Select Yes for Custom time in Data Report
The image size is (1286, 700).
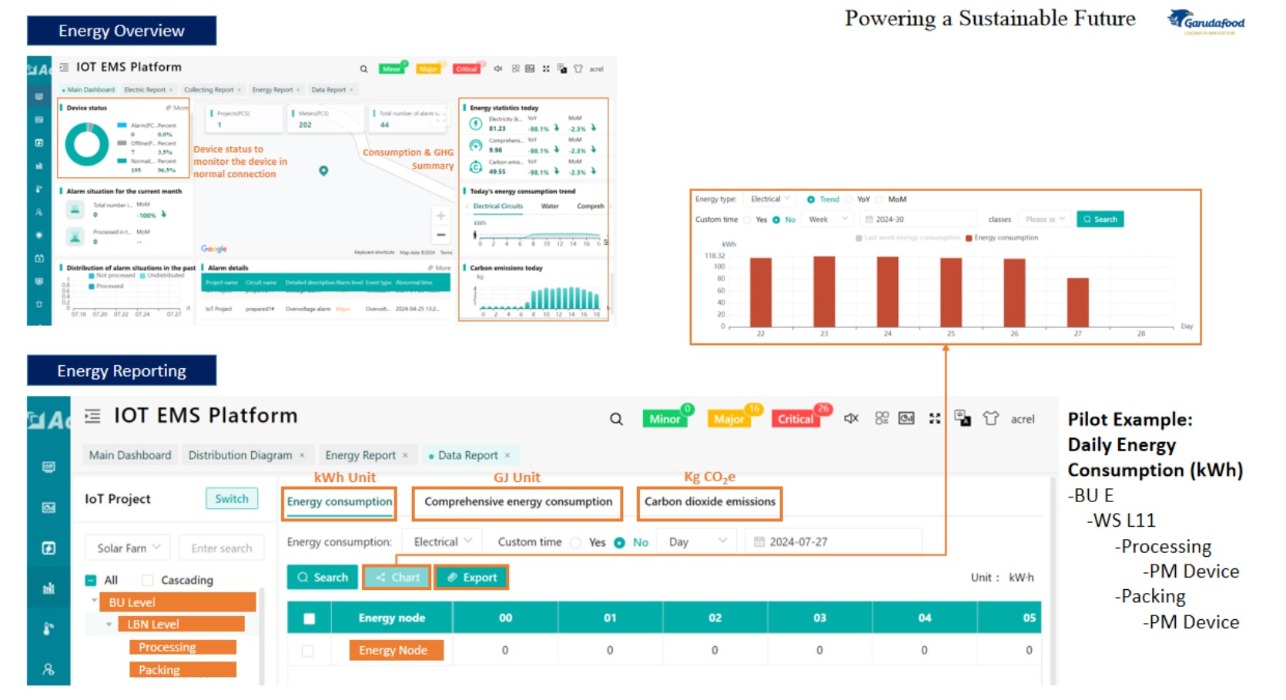pyautogui.click(x=575, y=542)
